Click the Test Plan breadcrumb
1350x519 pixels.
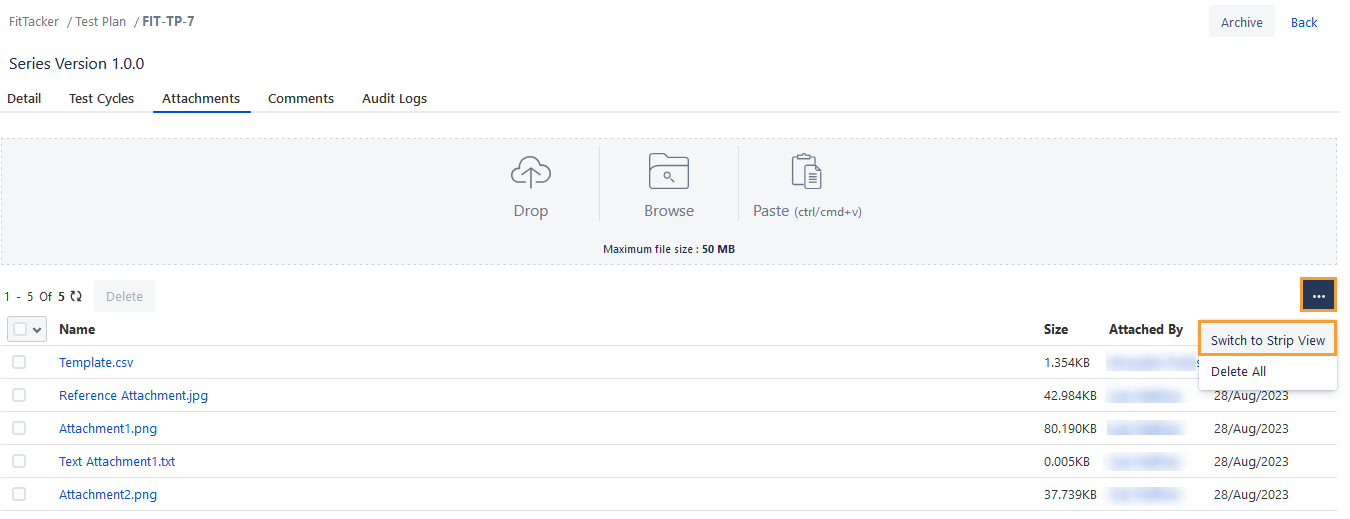101,21
